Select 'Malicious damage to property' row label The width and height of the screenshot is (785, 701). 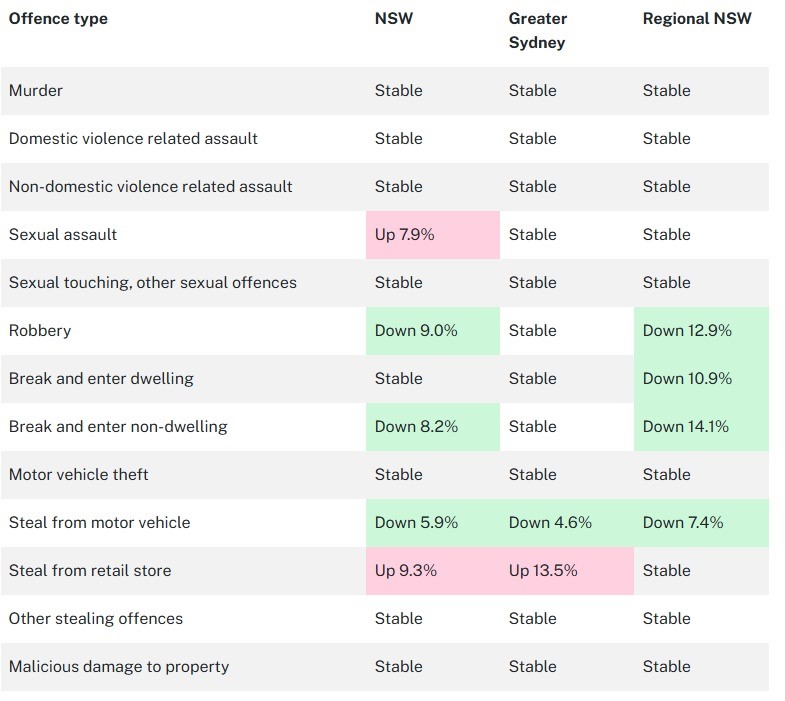119,667
